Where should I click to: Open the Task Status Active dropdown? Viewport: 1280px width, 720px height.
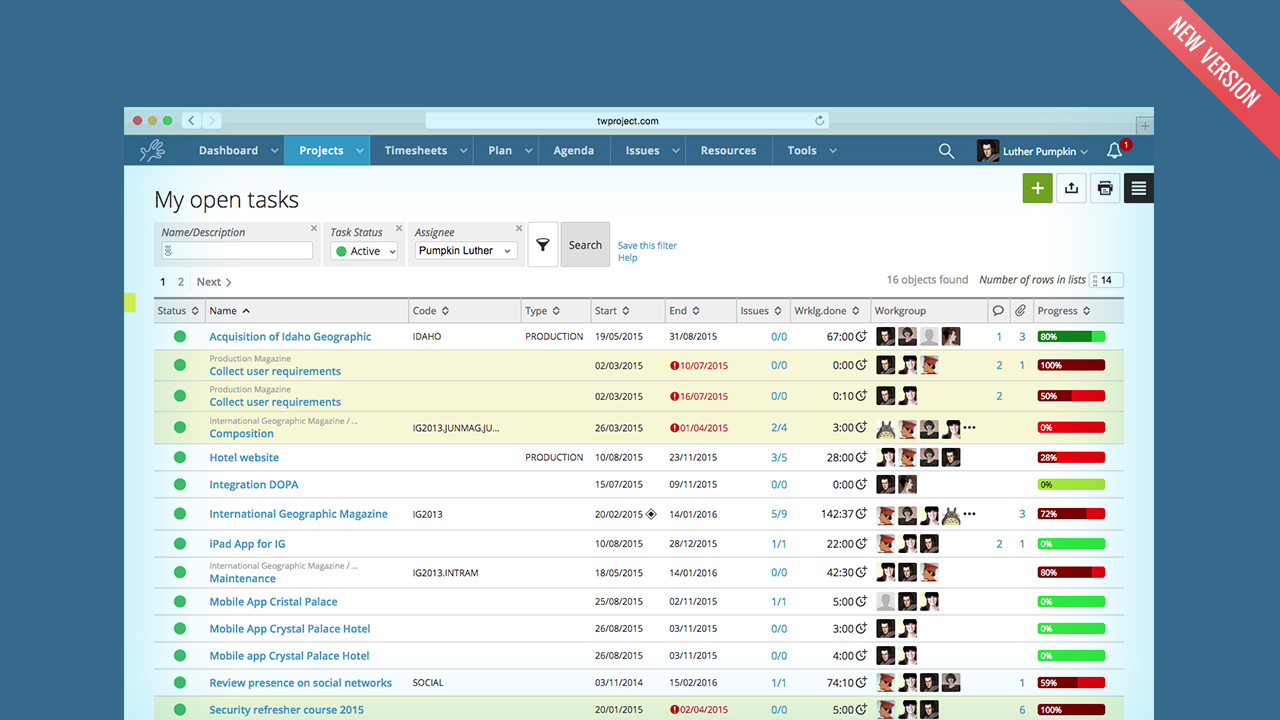[x=364, y=251]
